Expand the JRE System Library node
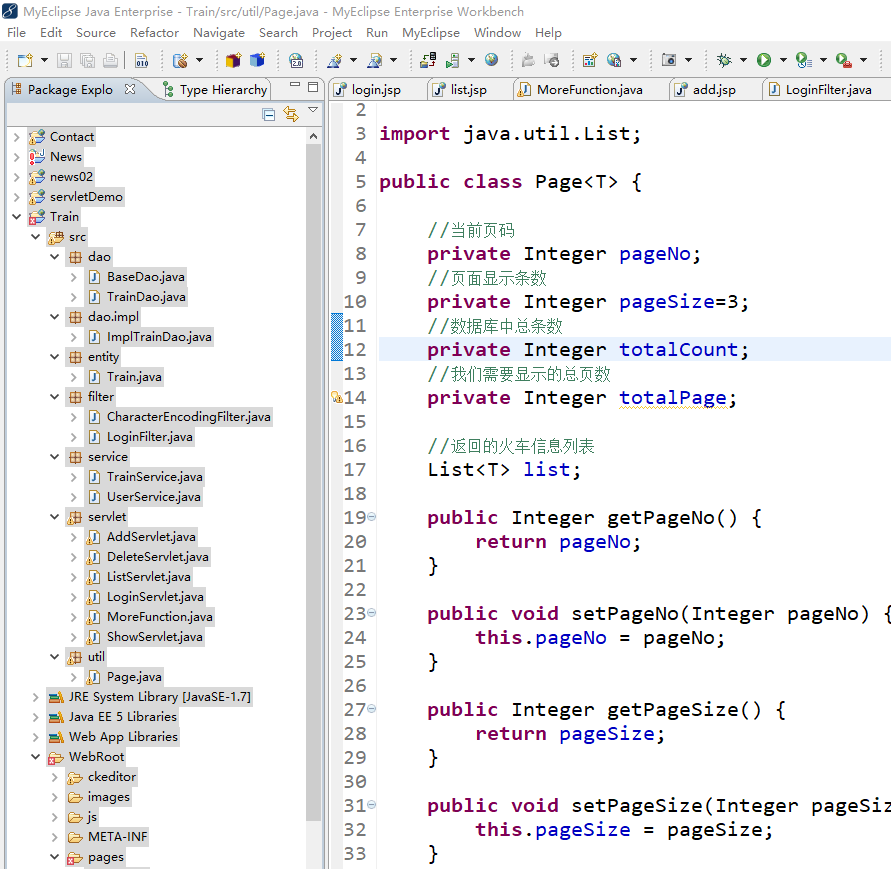Viewport: 891px width, 869px height. (35, 697)
